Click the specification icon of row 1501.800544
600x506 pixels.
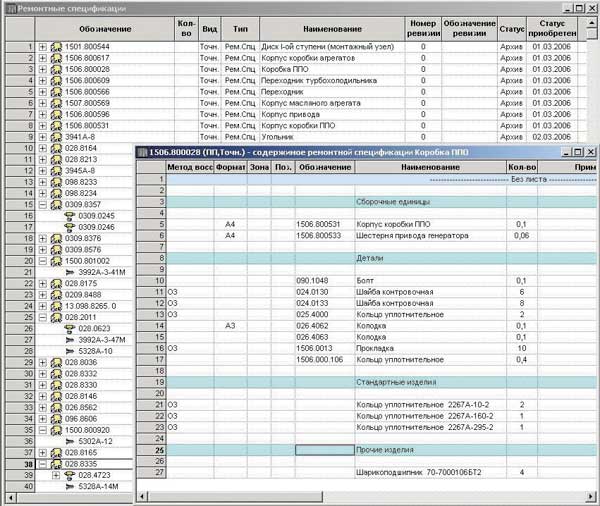point(56,47)
